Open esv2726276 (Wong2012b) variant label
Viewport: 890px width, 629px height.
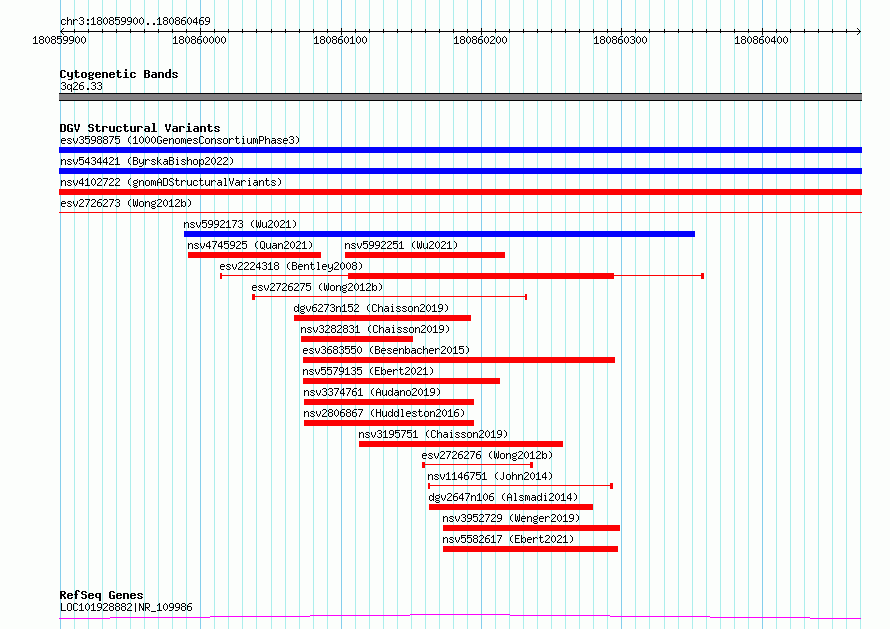487,455
